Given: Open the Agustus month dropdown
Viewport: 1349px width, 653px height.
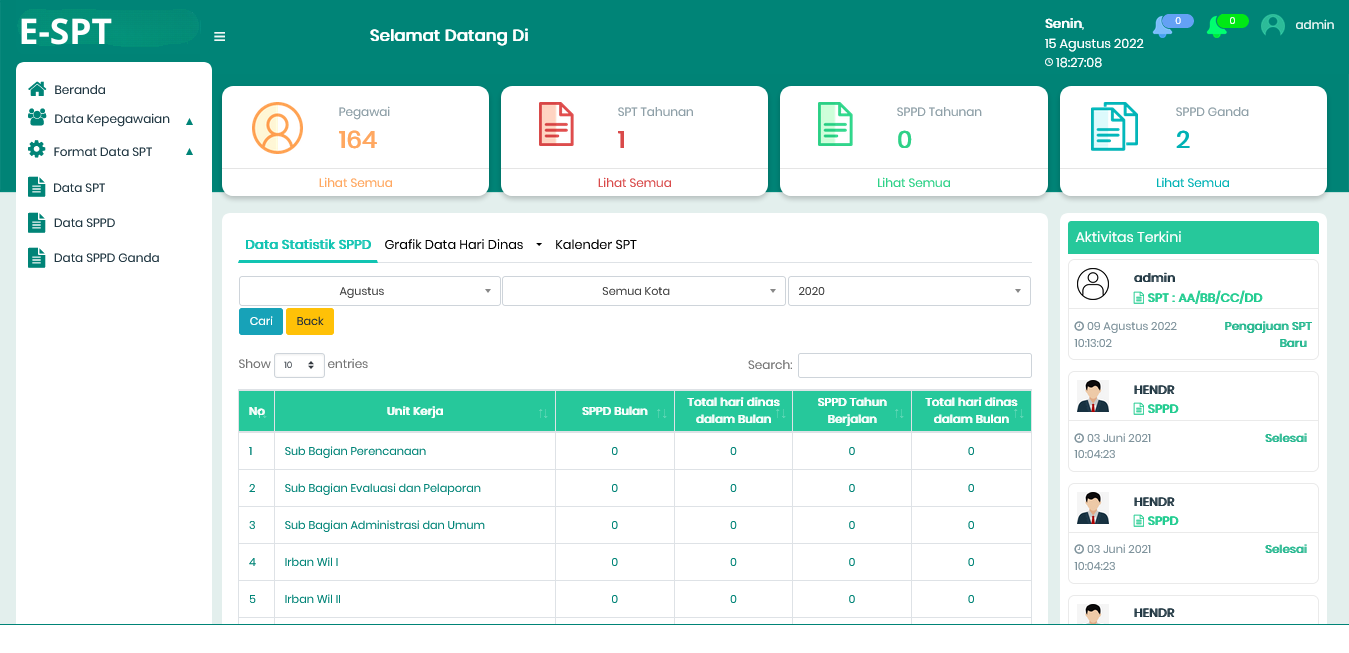Looking at the screenshot, I should 369,291.
